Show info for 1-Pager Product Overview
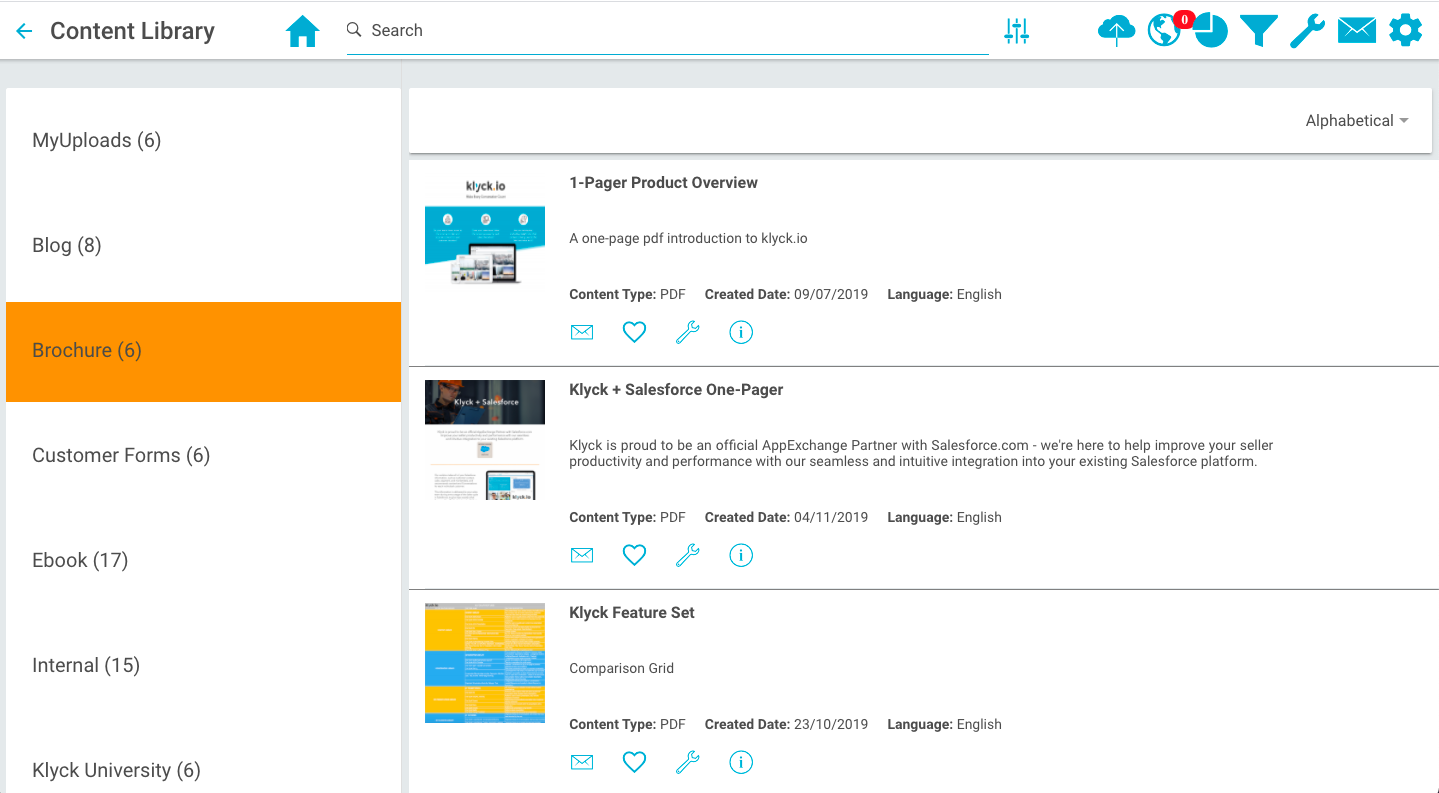 740,332
